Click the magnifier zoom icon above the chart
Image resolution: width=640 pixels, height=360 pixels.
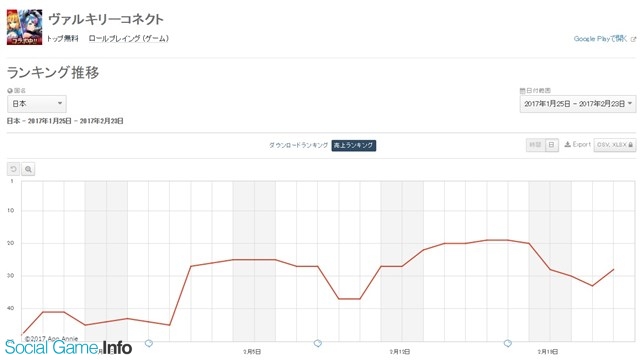tap(28, 169)
